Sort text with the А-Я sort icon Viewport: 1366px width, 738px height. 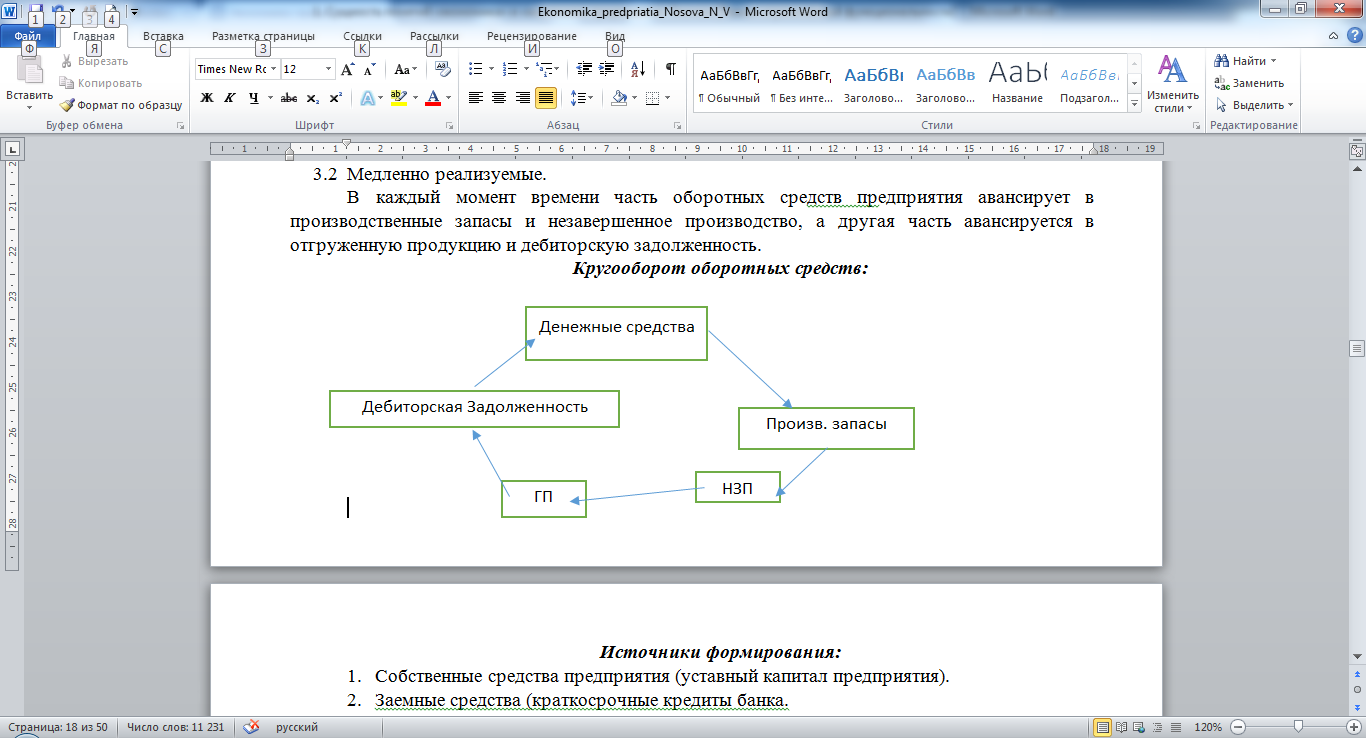[637, 69]
